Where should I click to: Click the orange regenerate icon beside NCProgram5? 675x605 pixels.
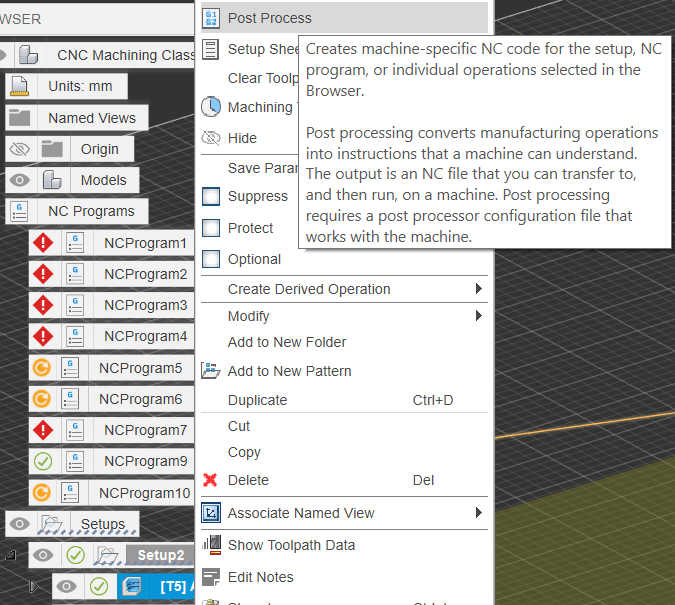(x=42, y=368)
